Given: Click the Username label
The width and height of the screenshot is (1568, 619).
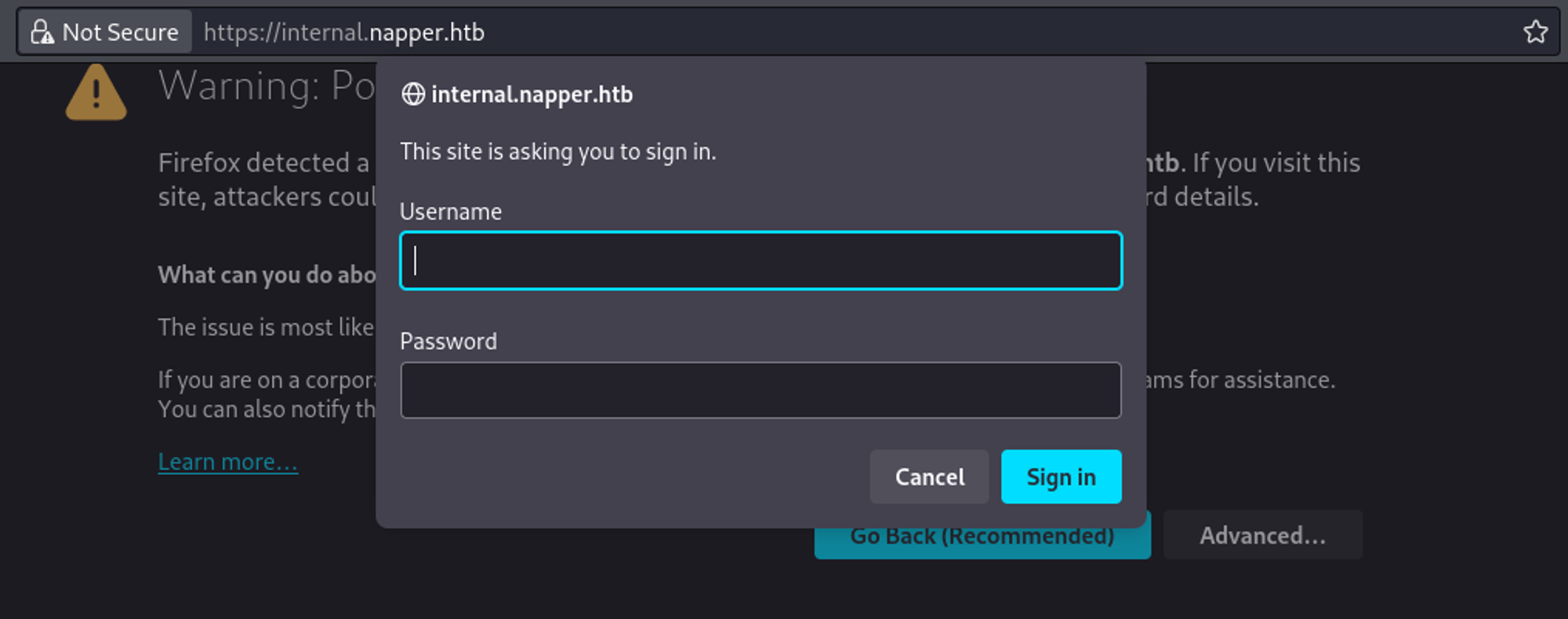Looking at the screenshot, I should point(451,212).
